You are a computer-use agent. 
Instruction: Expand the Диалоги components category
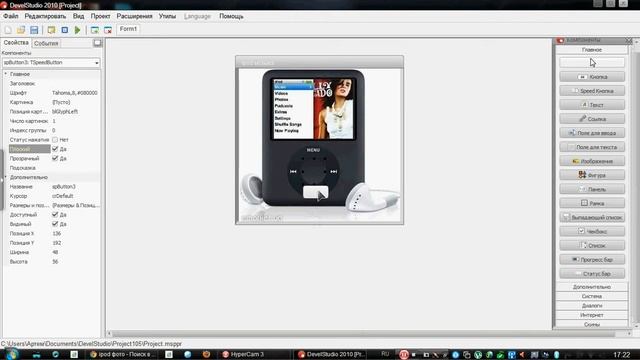pos(591,306)
